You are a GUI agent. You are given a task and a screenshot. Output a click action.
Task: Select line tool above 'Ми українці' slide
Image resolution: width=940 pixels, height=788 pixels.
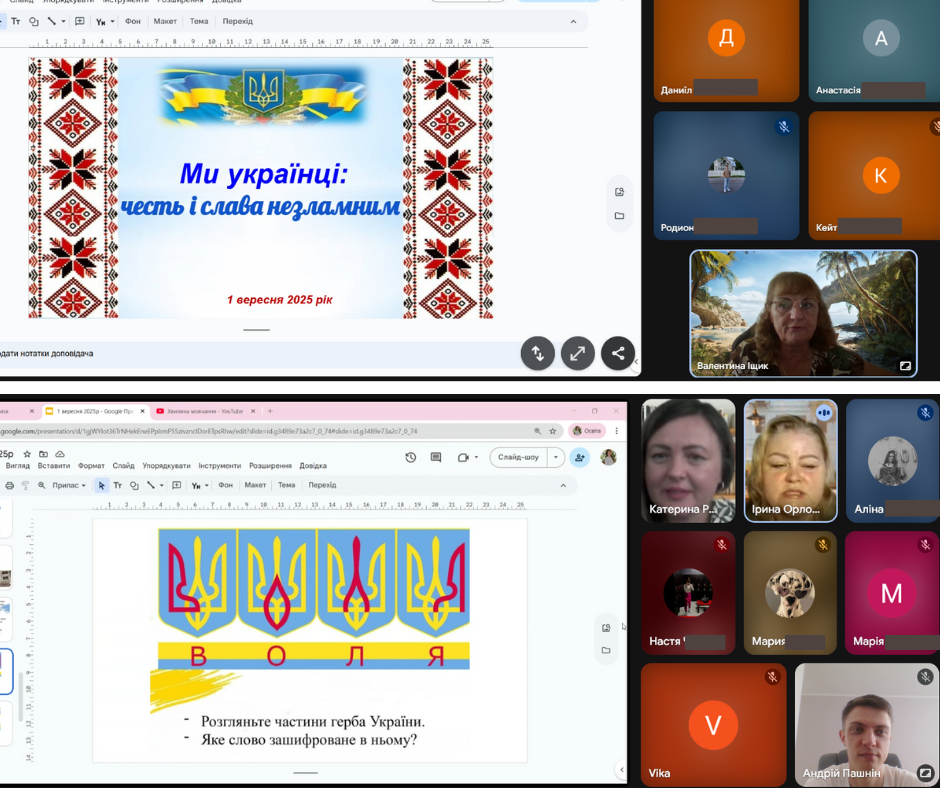pos(52,21)
